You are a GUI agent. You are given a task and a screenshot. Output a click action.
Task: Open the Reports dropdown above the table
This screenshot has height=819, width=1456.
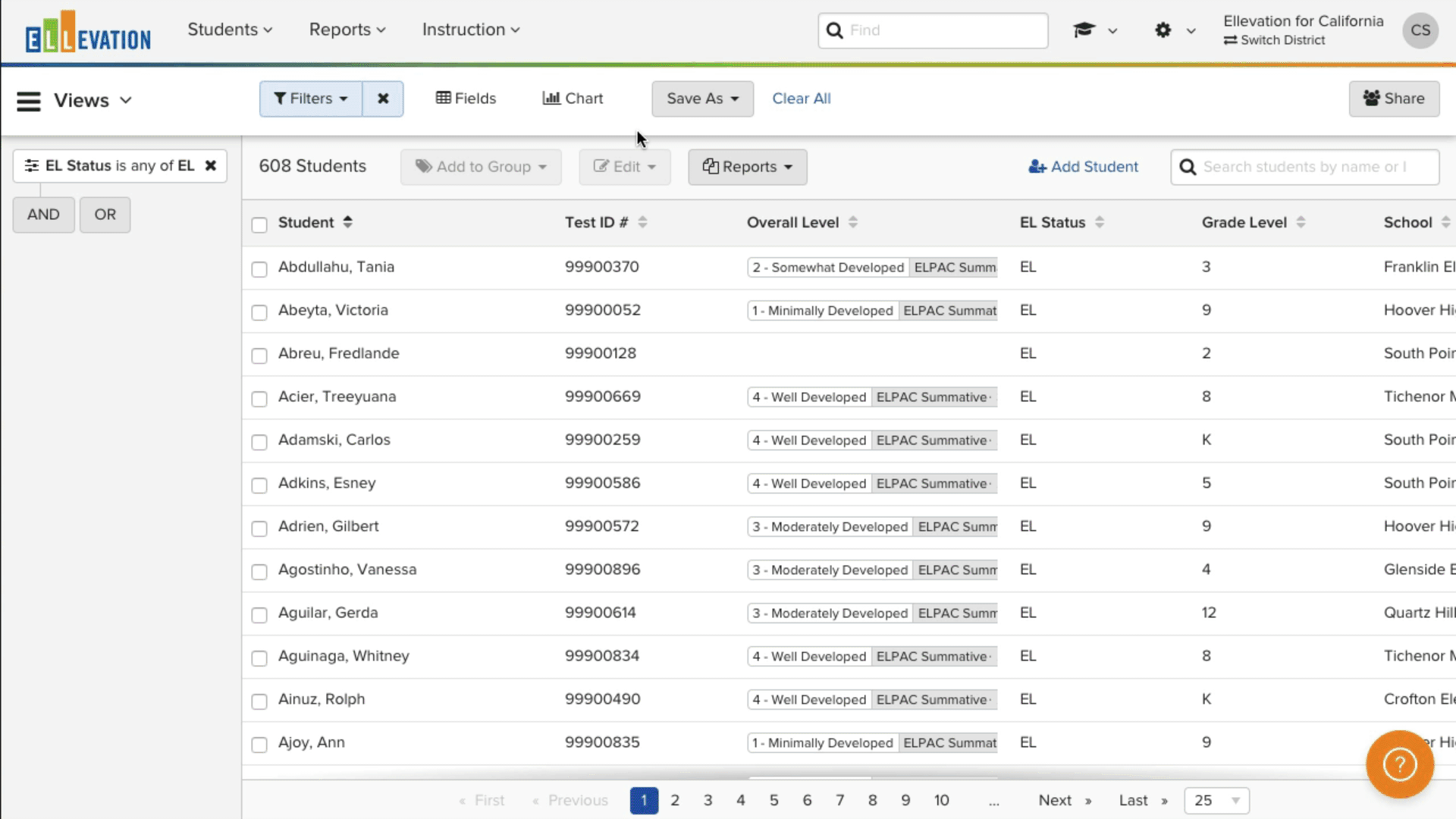747,167
